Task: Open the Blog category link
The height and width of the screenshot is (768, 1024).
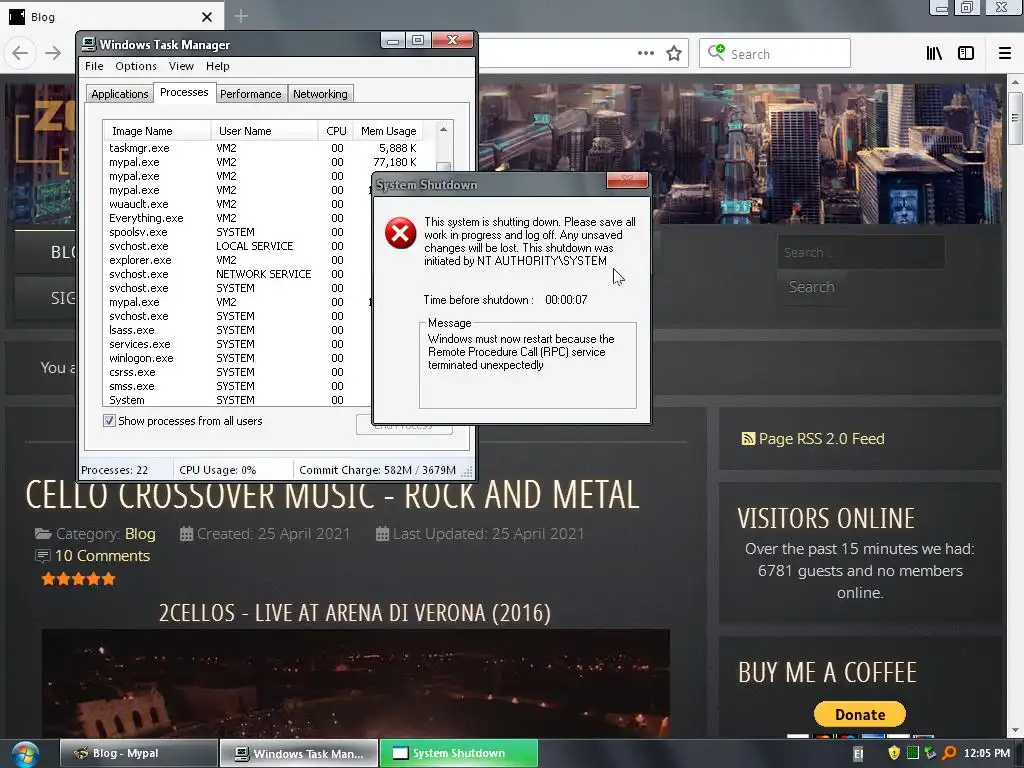Action: (140, 534)
